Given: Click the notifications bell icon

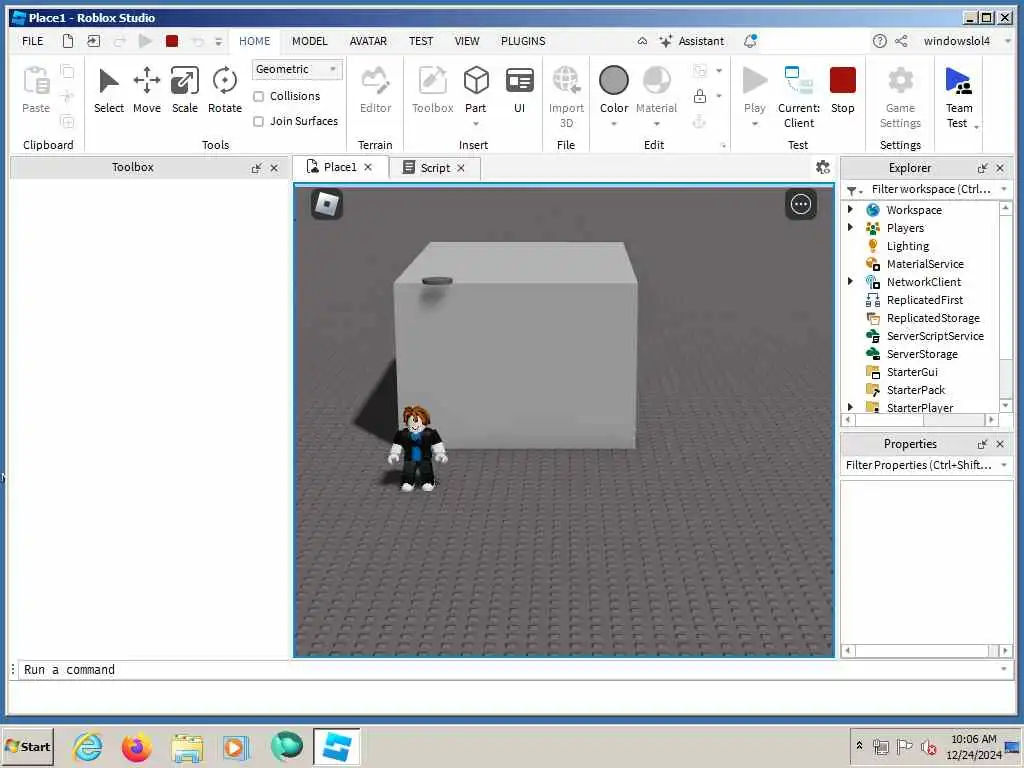Looking at the screenshot, I should click(x=750, y=41).
